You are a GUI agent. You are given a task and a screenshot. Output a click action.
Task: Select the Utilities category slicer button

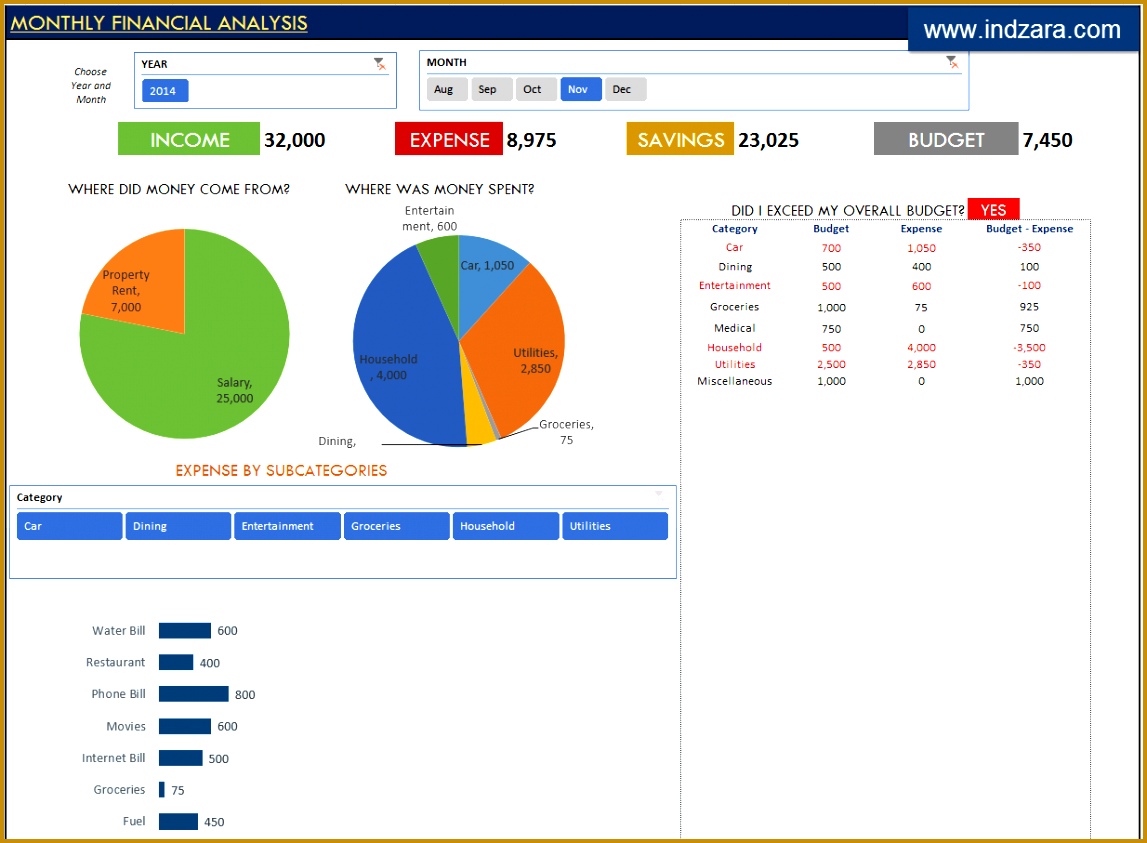[x=614, y=525]
